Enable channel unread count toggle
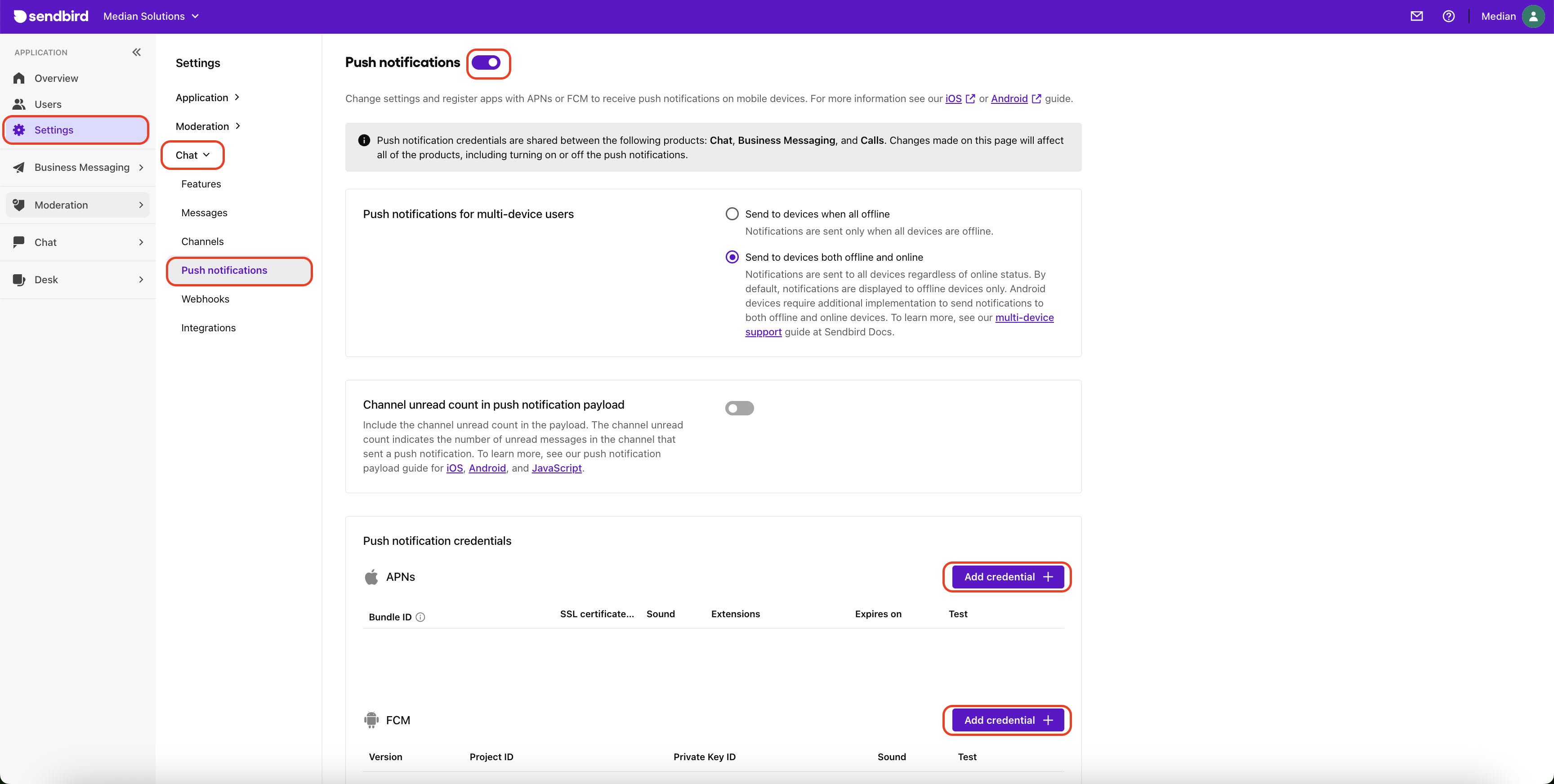This screenshot has height=784, width=1554. pyautogui.click(x=739, y=408)
